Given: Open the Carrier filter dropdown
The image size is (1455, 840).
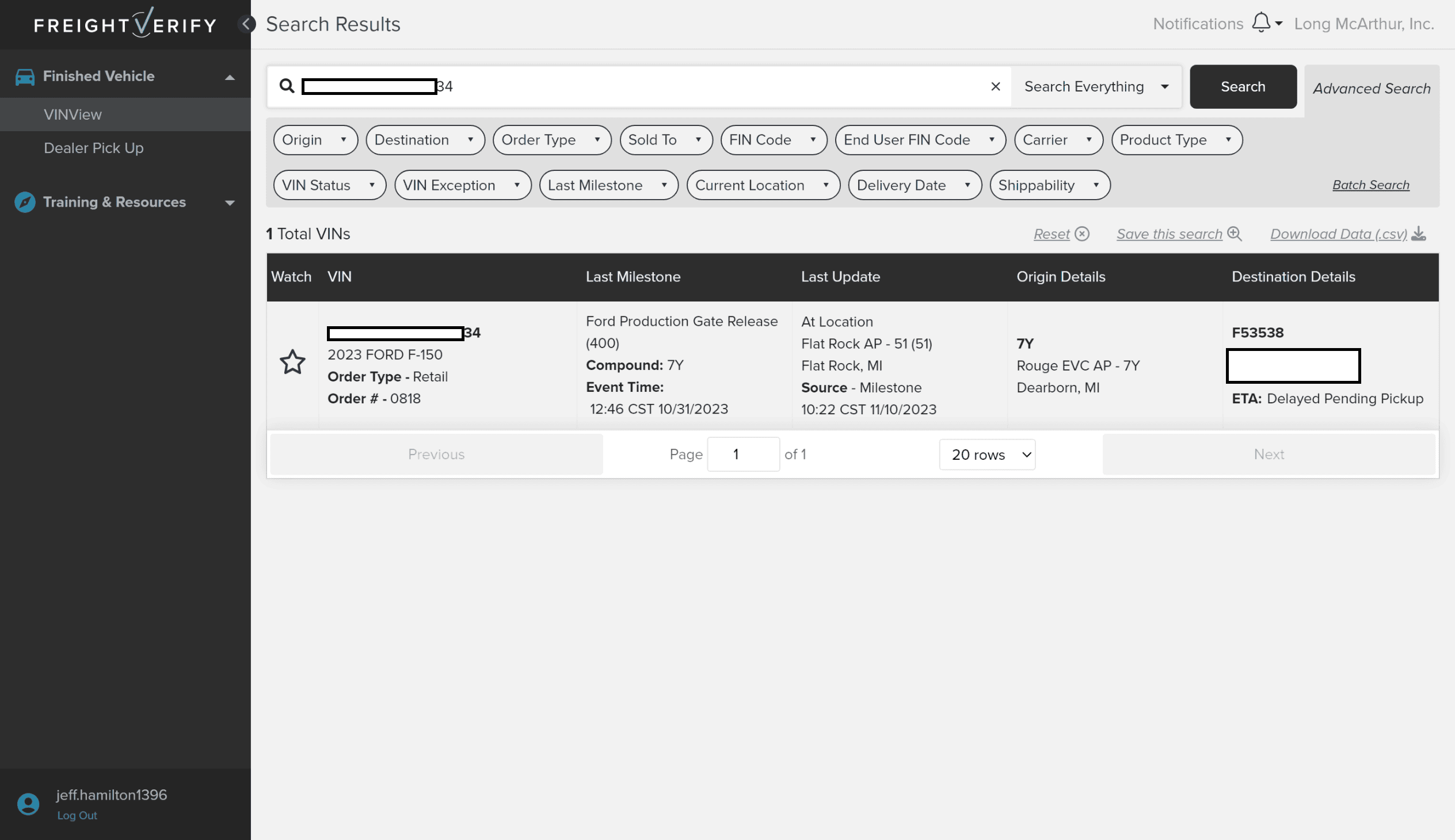Looking at the screenshot, I should pos(1057,140).
